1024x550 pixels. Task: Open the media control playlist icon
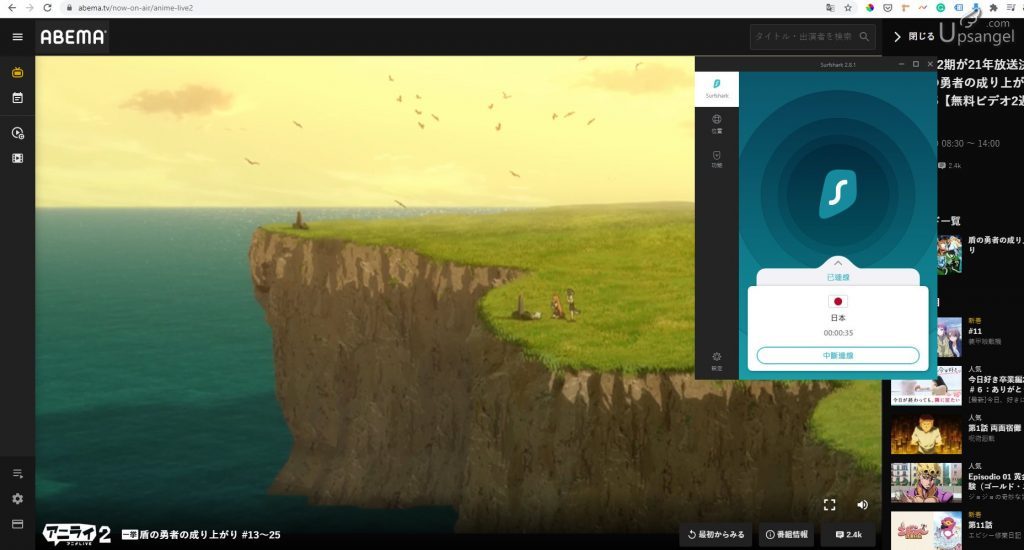point(1011,8)
